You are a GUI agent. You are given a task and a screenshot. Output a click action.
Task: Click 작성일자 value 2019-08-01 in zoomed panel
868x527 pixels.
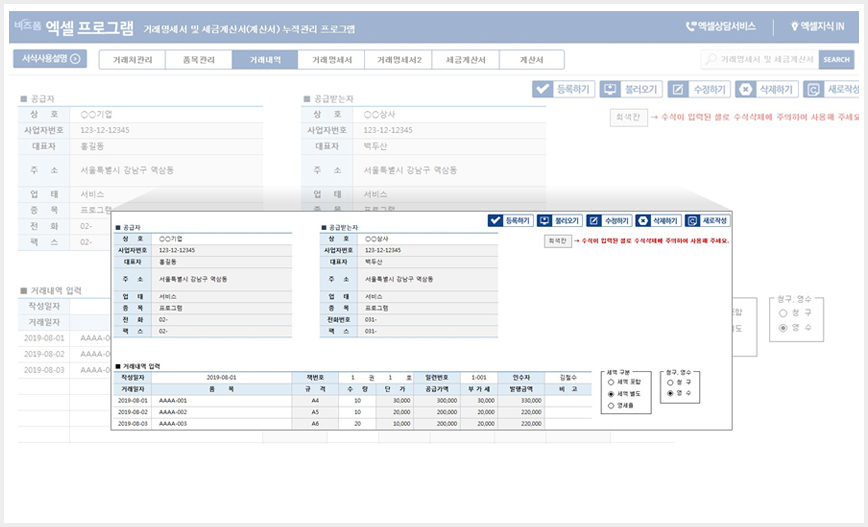[x=221, y=378]
